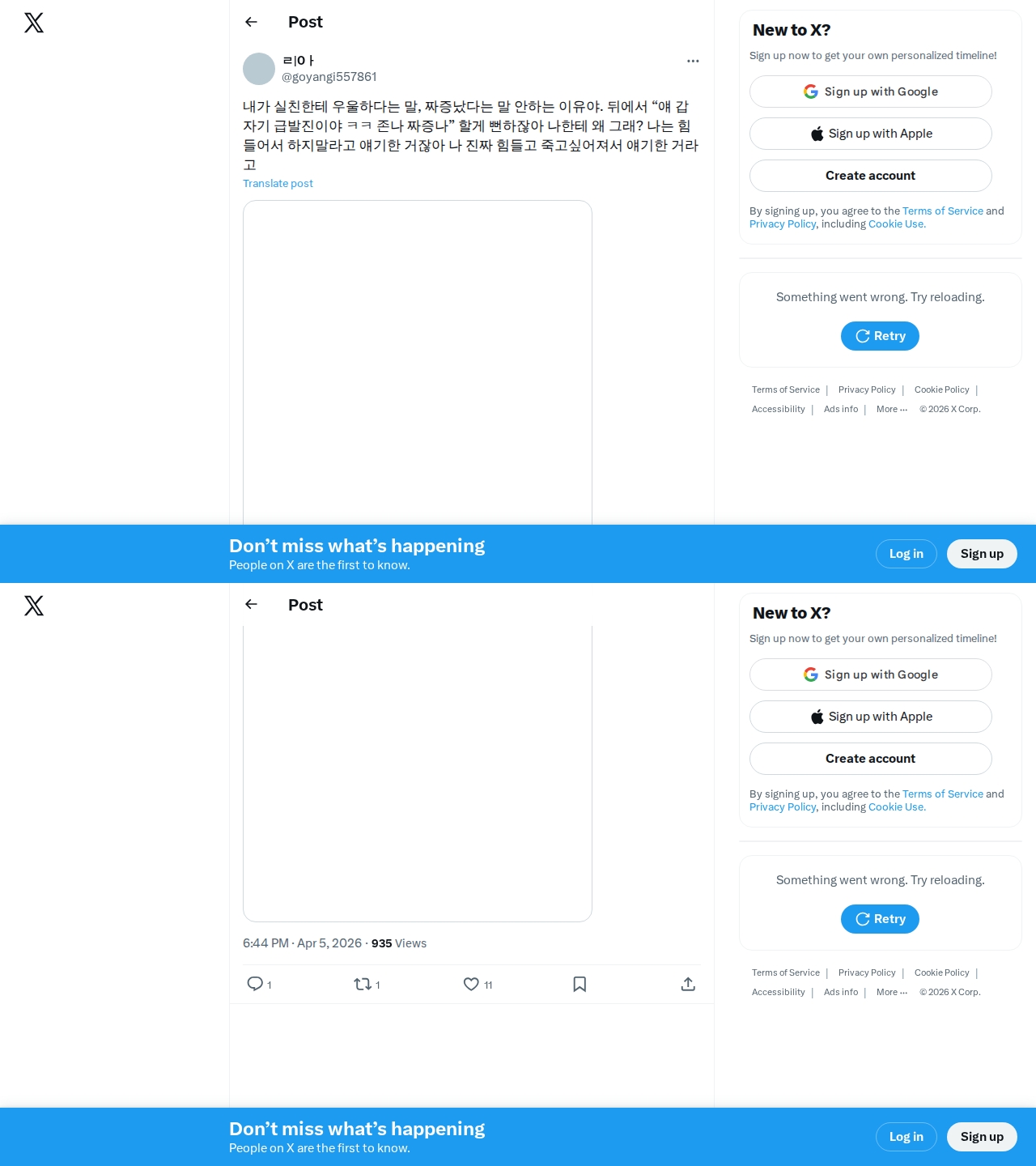Open the three-dot more options on the post
This screenshot has height=1166, width=1036.
pyautogui.click(x=693, y=61)
